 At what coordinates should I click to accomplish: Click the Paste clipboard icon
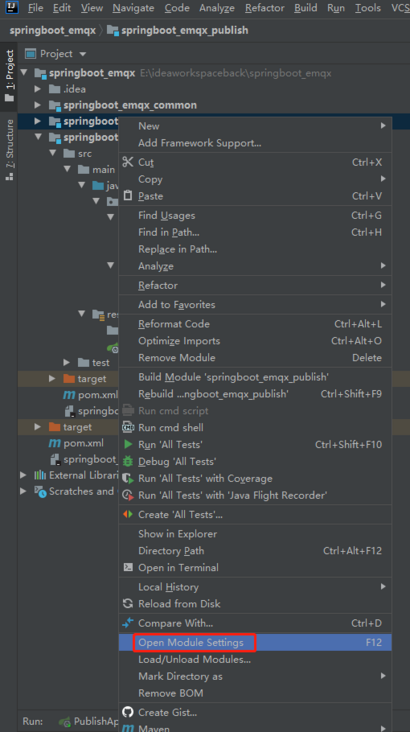coord(127,196)
